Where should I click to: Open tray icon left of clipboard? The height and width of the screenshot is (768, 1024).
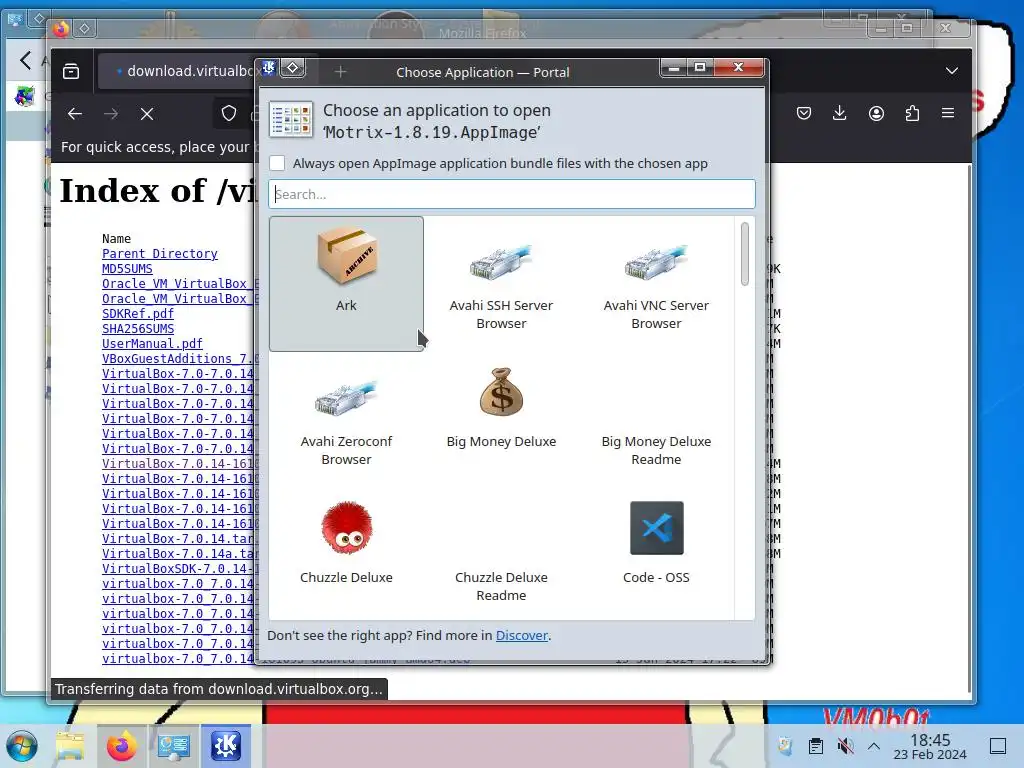click(786, 746)
